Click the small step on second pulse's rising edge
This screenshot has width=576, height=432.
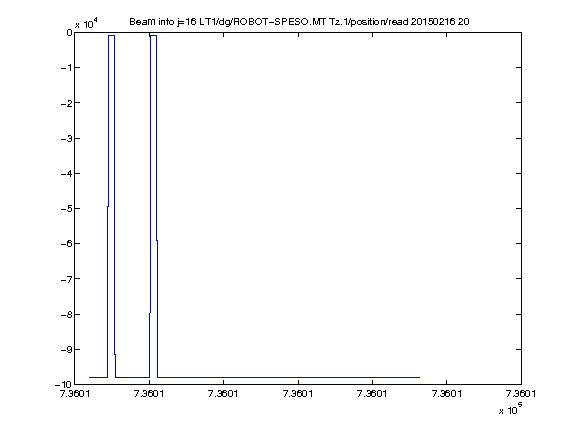150,313
